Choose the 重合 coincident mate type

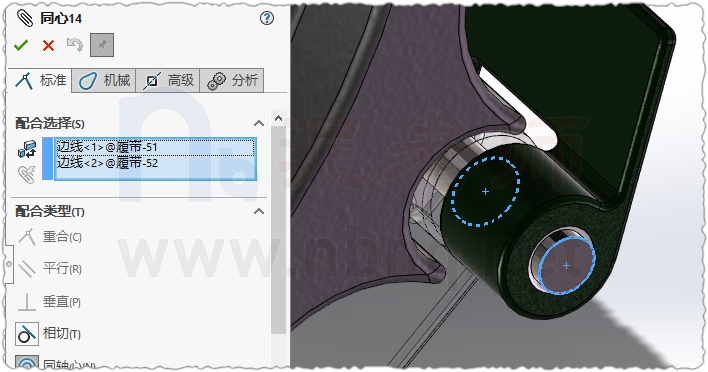[50, 237]
